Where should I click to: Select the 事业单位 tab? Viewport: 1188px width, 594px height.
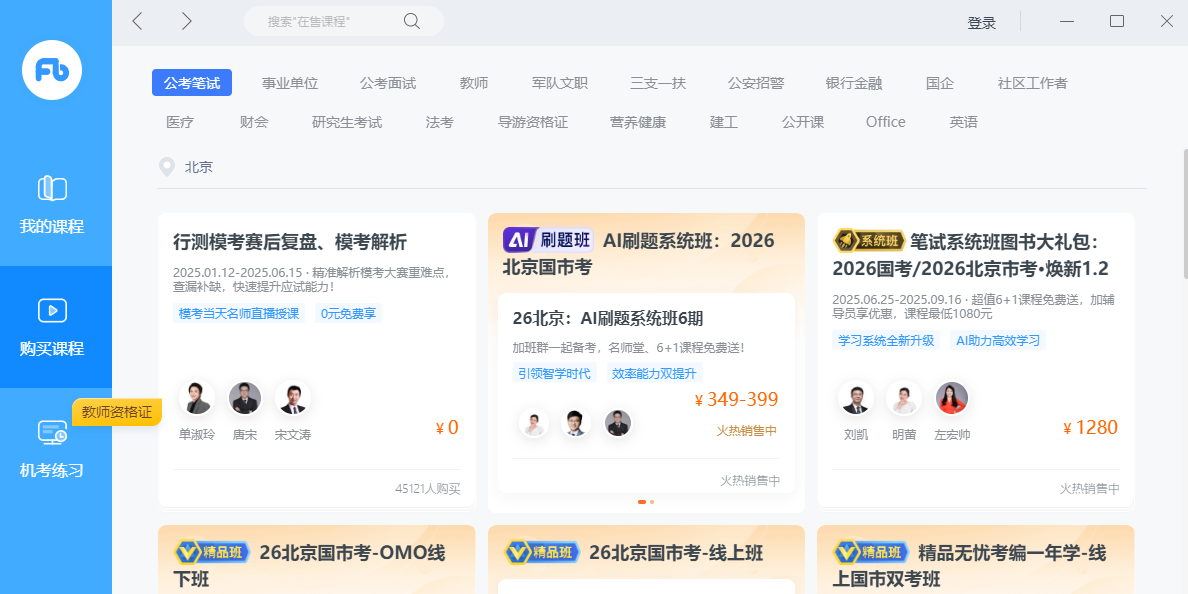(289, 83)
